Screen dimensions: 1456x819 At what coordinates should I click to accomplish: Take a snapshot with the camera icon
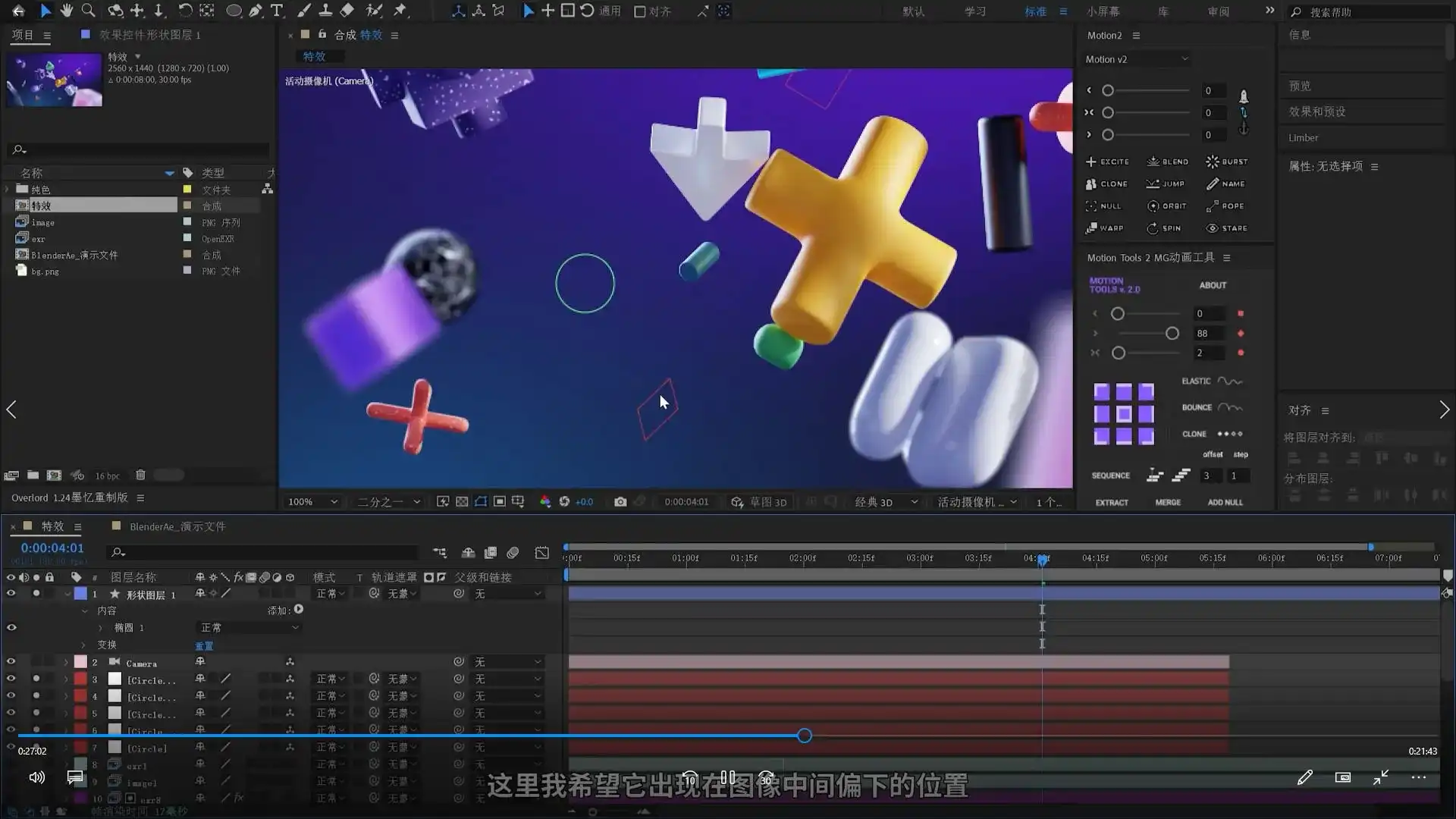pyautogui.click(x=621, y=501)
